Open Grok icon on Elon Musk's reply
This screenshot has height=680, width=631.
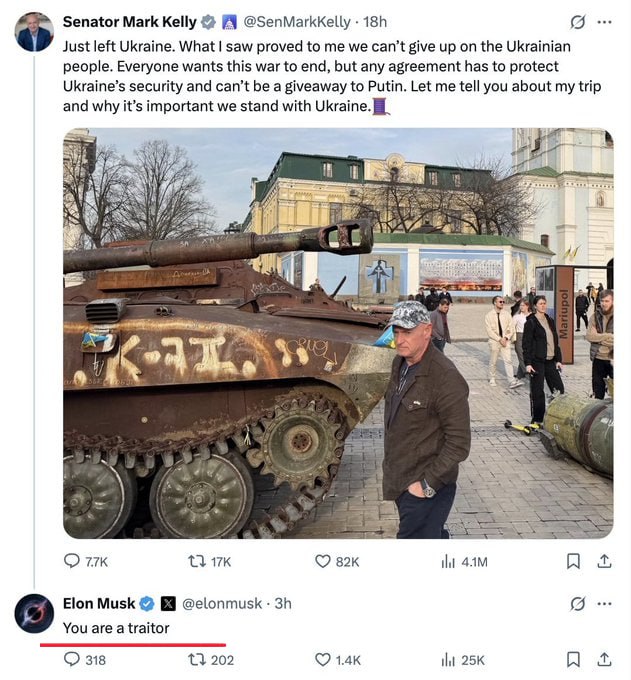pos(578,603)
